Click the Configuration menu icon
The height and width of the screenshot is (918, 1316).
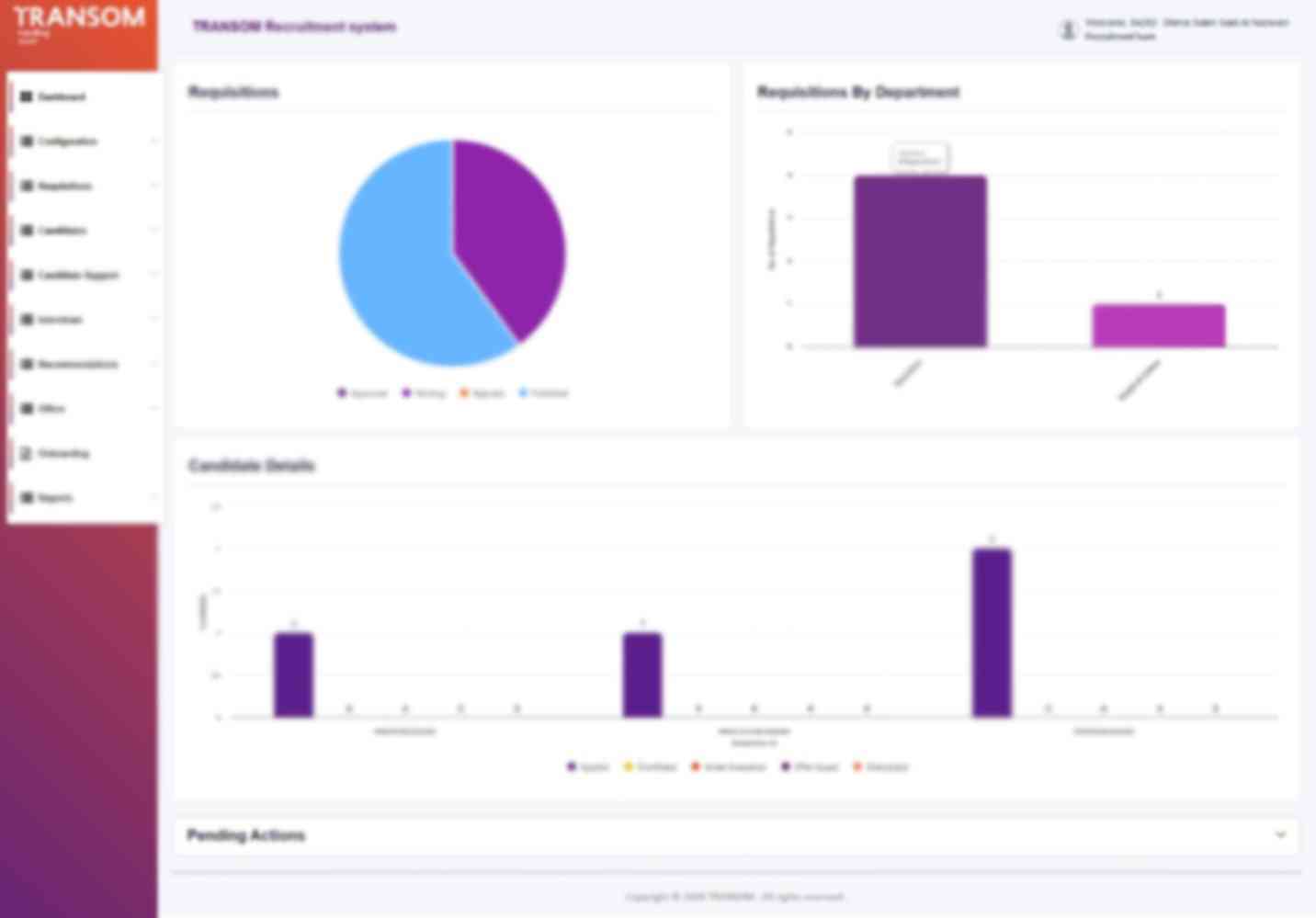27,142
